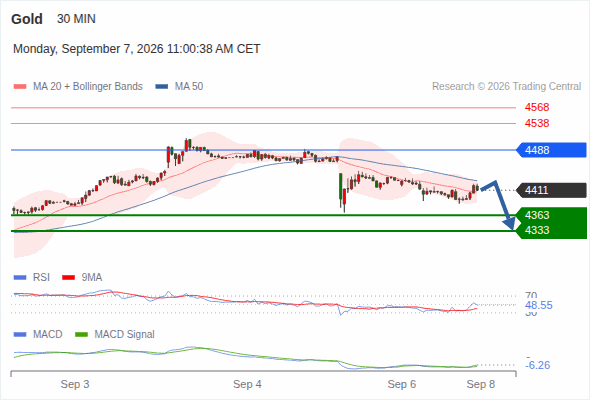Select the green 4333 support price tag

pos(551,230)
